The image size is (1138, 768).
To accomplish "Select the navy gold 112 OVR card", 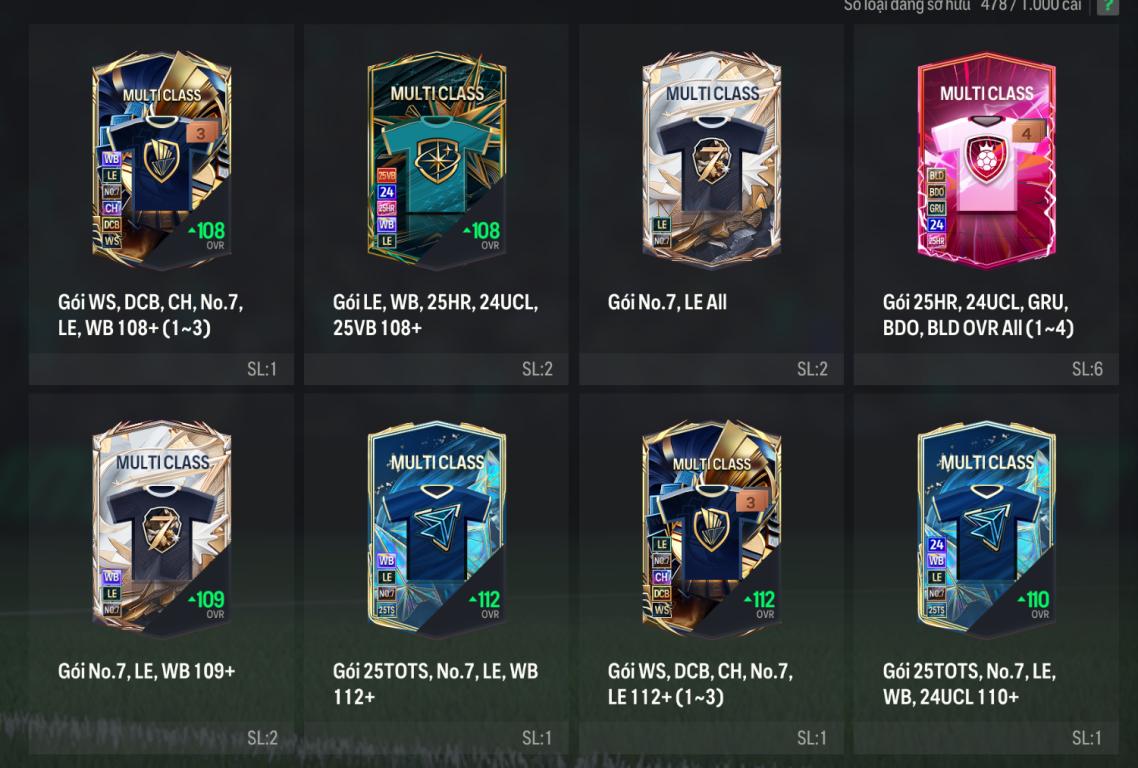I will pos(711,528).
